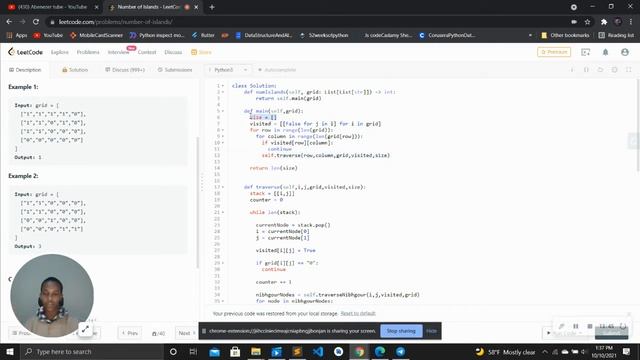Image resolution: width=640 pixels, height=360 pixels.
Task: Collapse the code fold arrow at line 5
Action: pyautogui.click(x=223, y=111)
